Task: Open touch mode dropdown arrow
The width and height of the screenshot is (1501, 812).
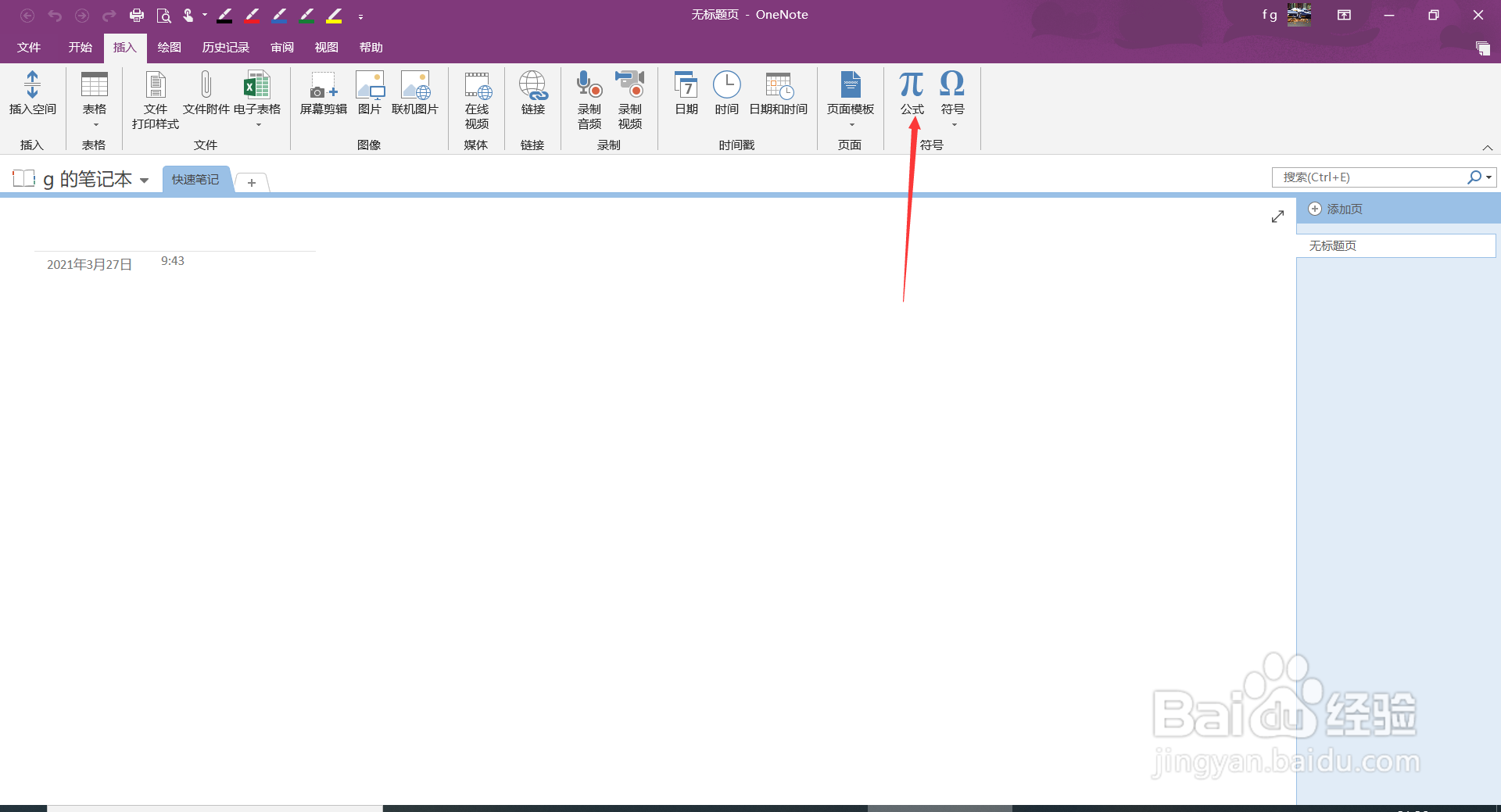Action: tap(205, 15)
